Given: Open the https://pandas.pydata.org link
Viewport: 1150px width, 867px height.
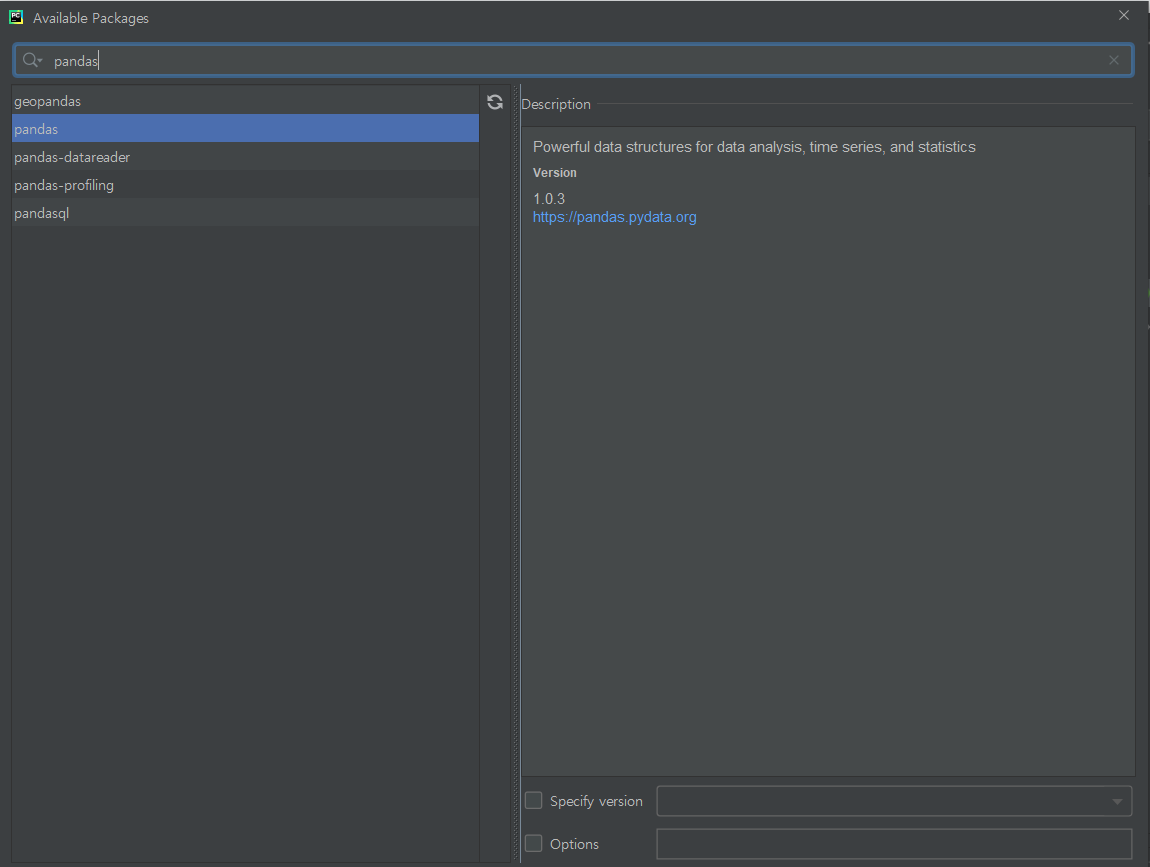Looking at the screenshot, I should (x=615, y=217).
